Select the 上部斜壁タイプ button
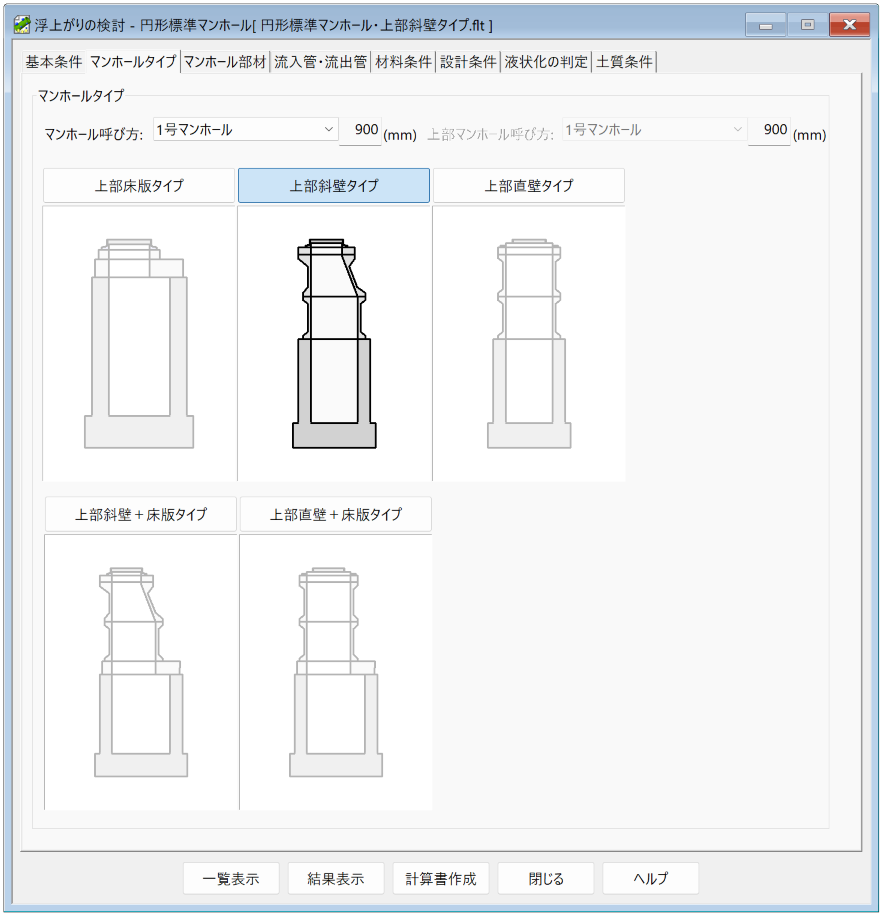This screenshot has height=916, width=881. tap(334, 186)
